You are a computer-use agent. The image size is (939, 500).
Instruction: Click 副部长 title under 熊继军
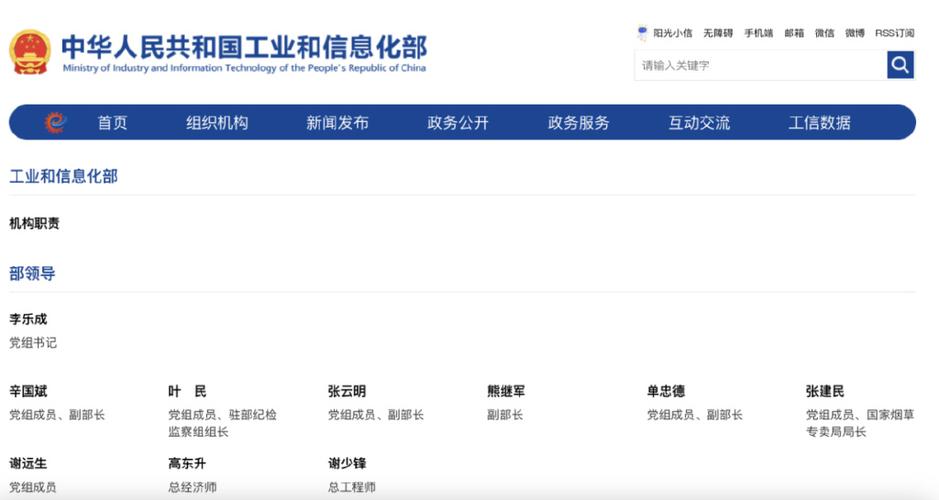click(505, 415)
